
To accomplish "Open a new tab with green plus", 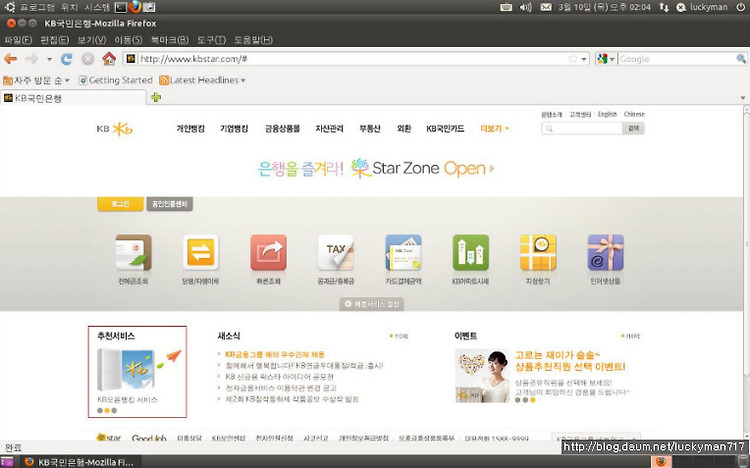I will click(x=156, y=98).
